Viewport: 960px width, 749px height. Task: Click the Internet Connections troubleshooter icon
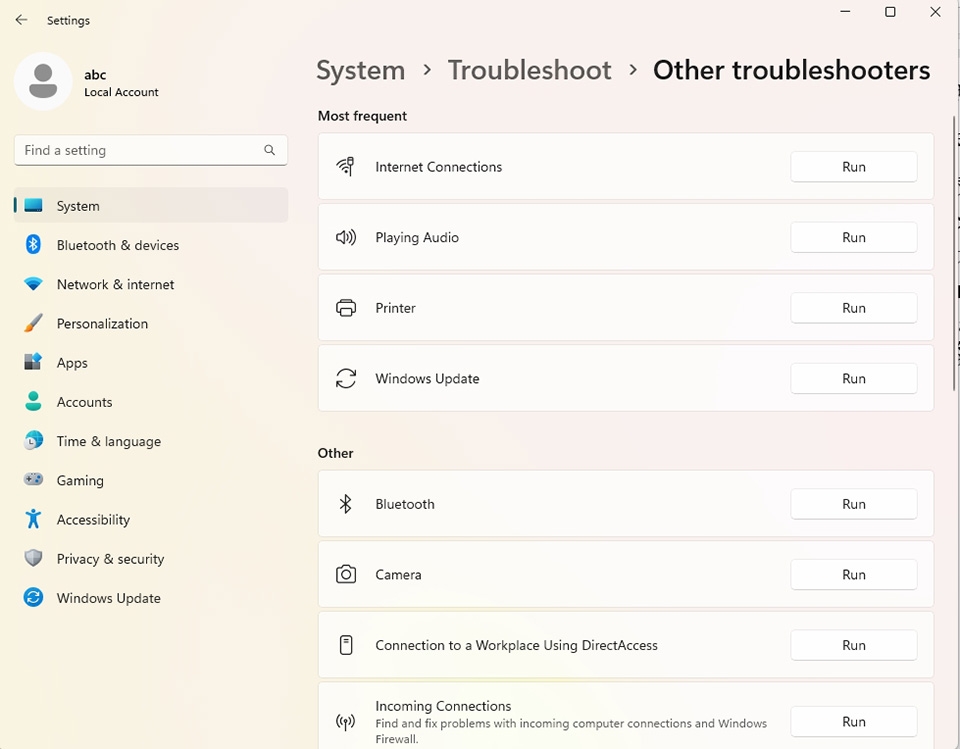[x=345, y=166]
